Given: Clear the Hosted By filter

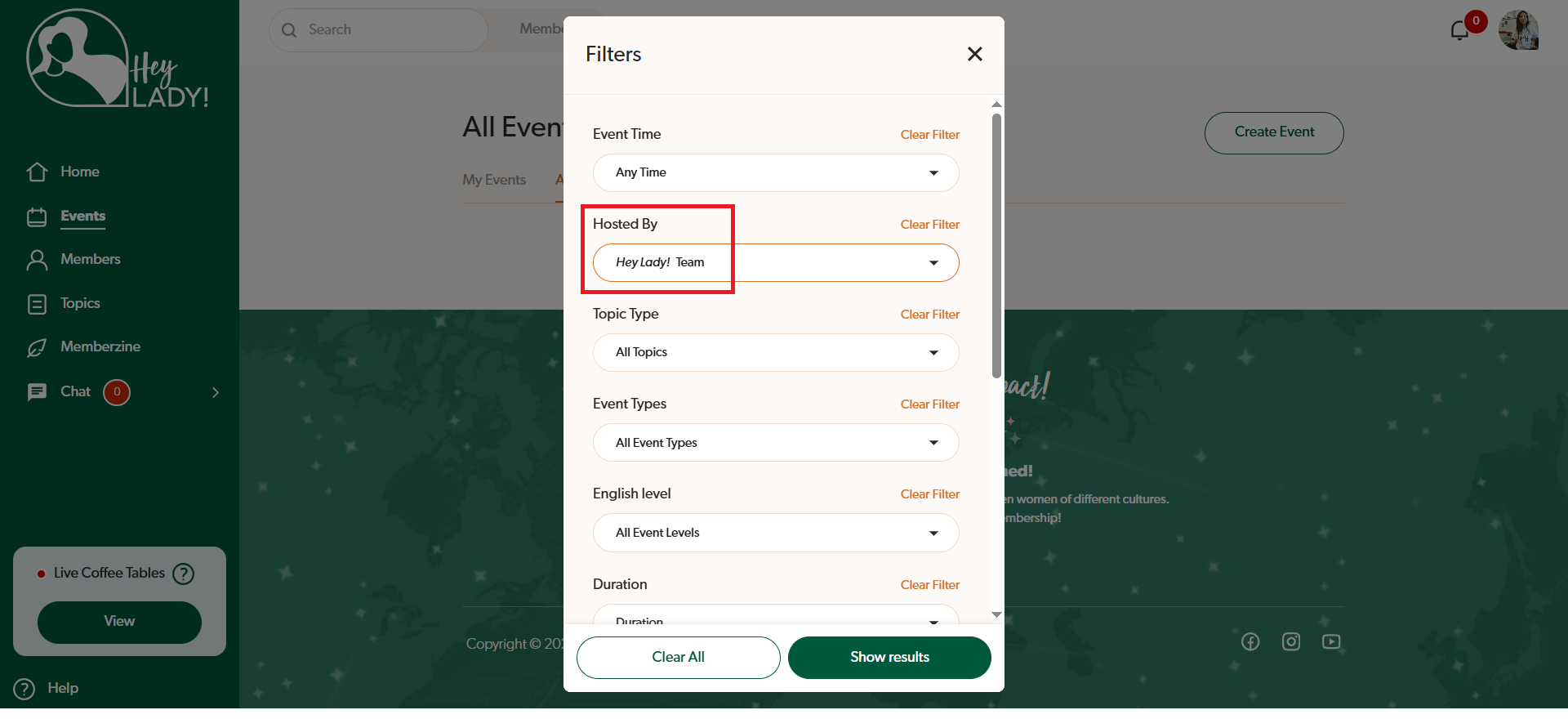Looking at the screenshot, I should (x=929, y=225).
